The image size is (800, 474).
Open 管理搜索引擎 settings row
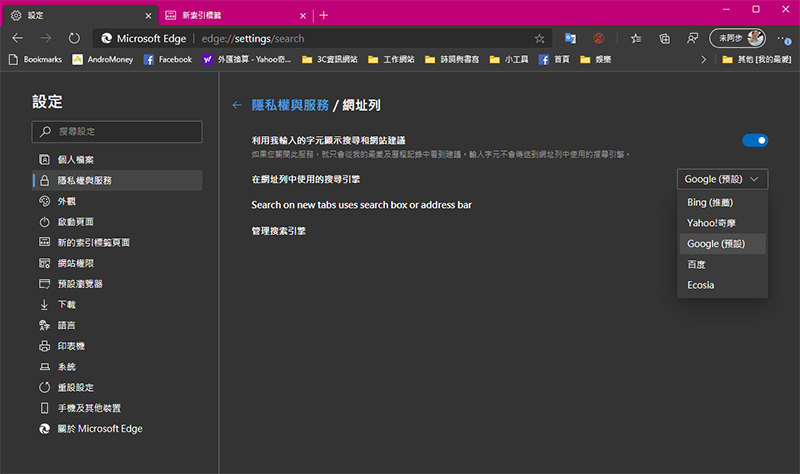tap(278, 231)
